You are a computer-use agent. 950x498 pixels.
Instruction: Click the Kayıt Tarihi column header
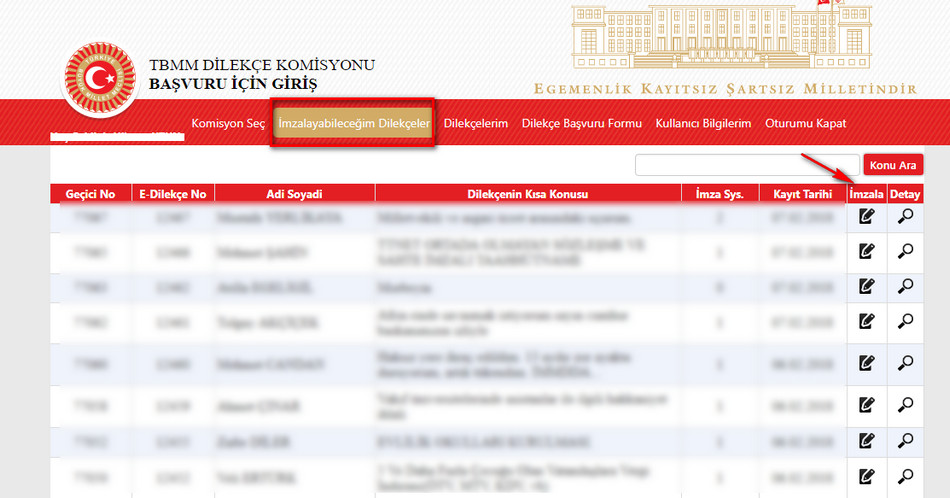click(x=803, y=194)
